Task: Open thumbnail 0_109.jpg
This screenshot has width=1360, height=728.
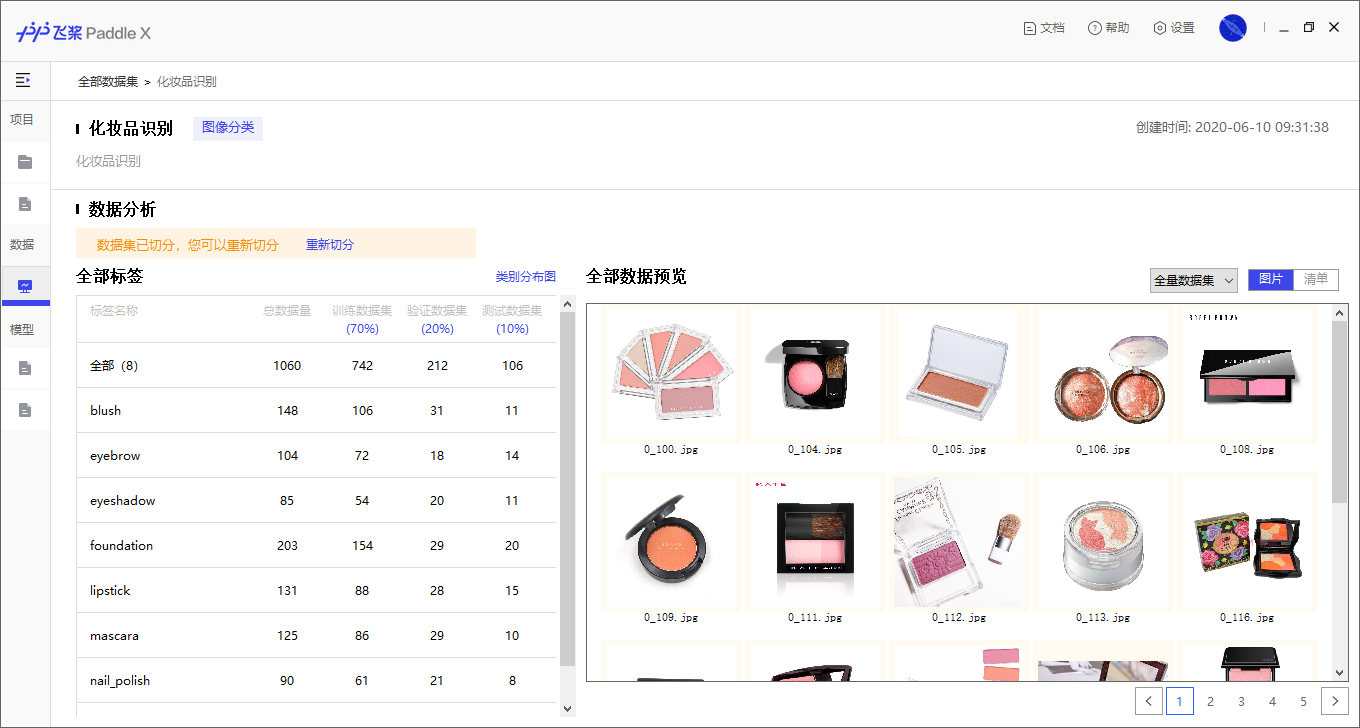Action: tap(671, 541)
